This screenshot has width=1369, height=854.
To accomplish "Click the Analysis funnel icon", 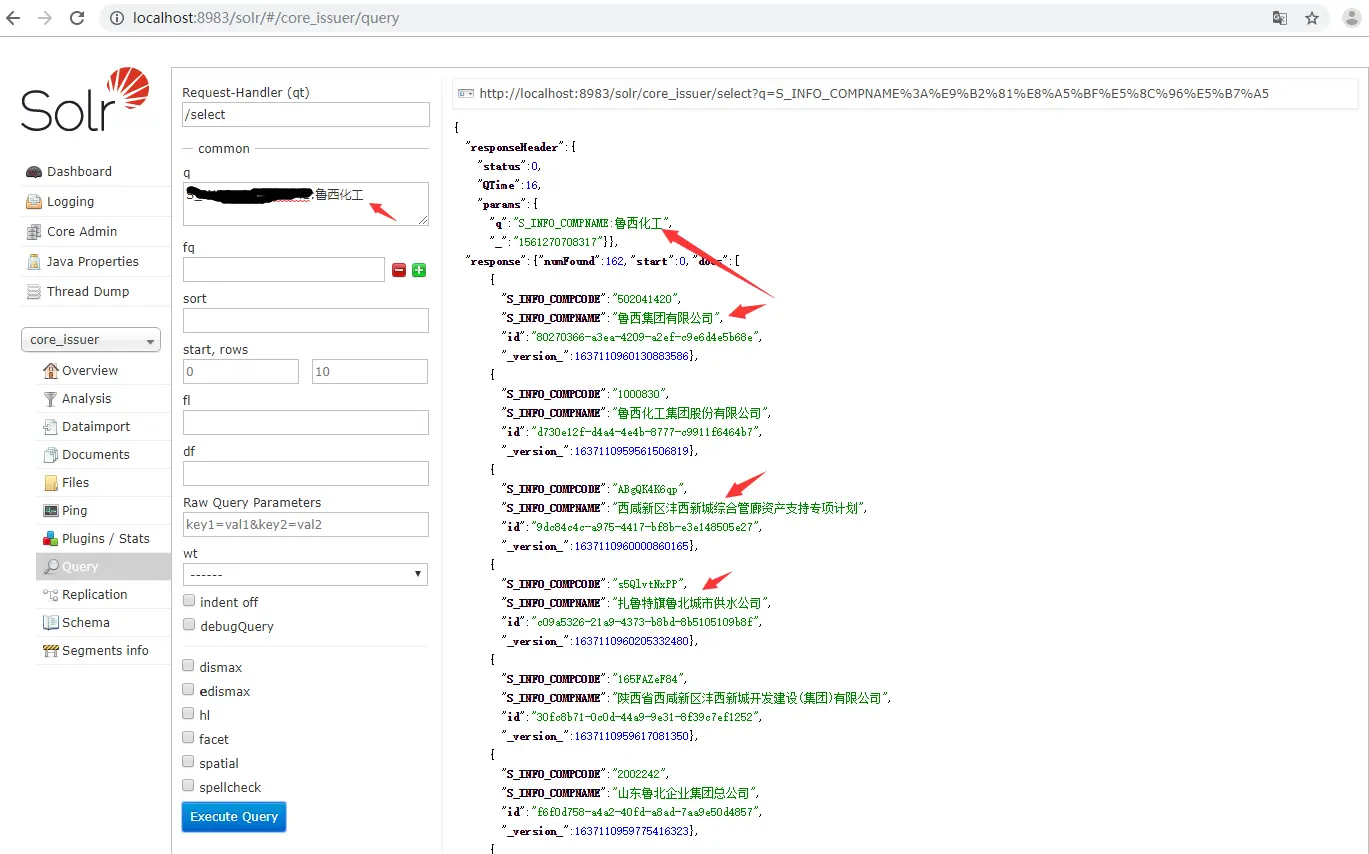I will (x=50, y=399).
